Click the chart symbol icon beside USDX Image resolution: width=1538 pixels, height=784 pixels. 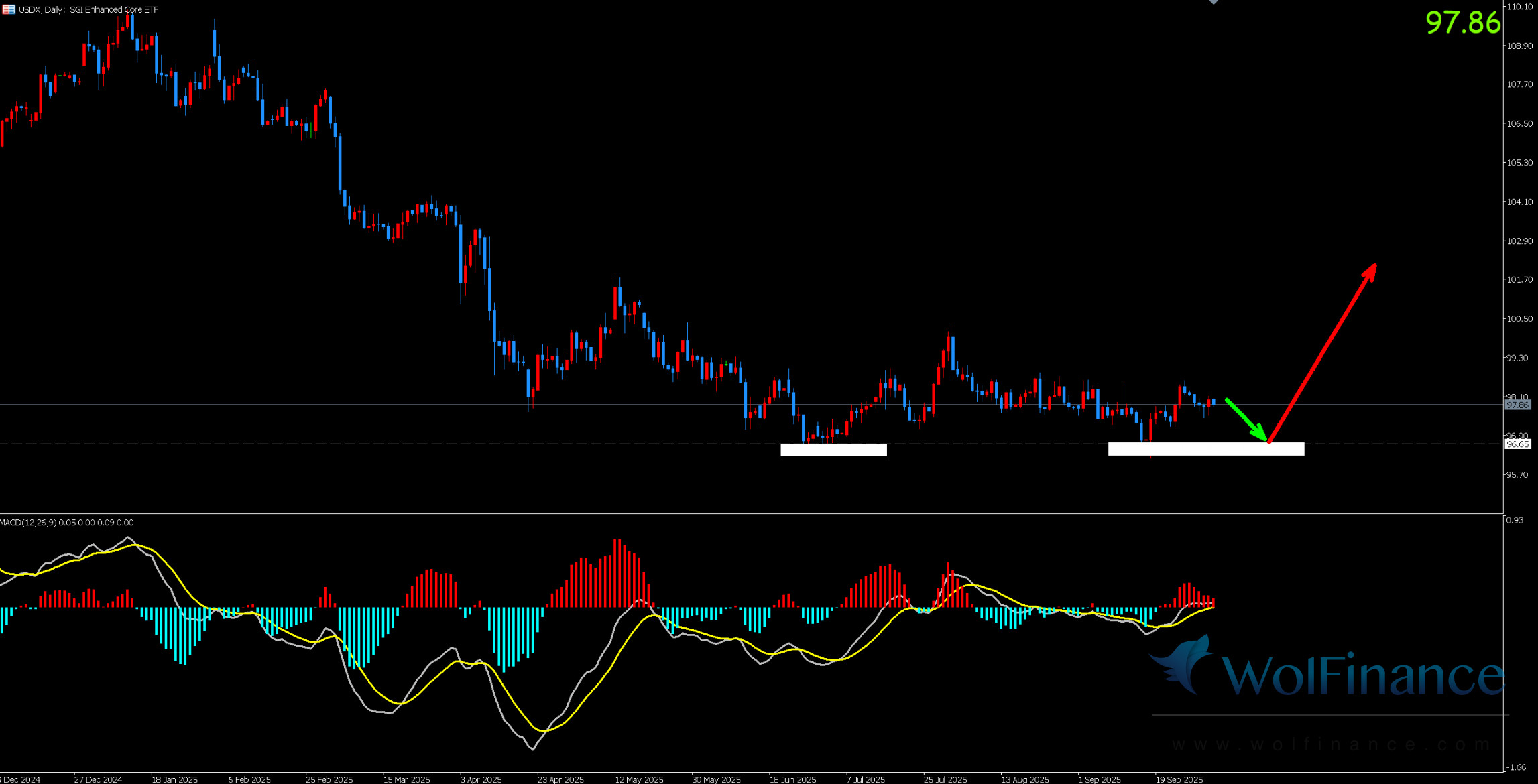tap(9, 9)
